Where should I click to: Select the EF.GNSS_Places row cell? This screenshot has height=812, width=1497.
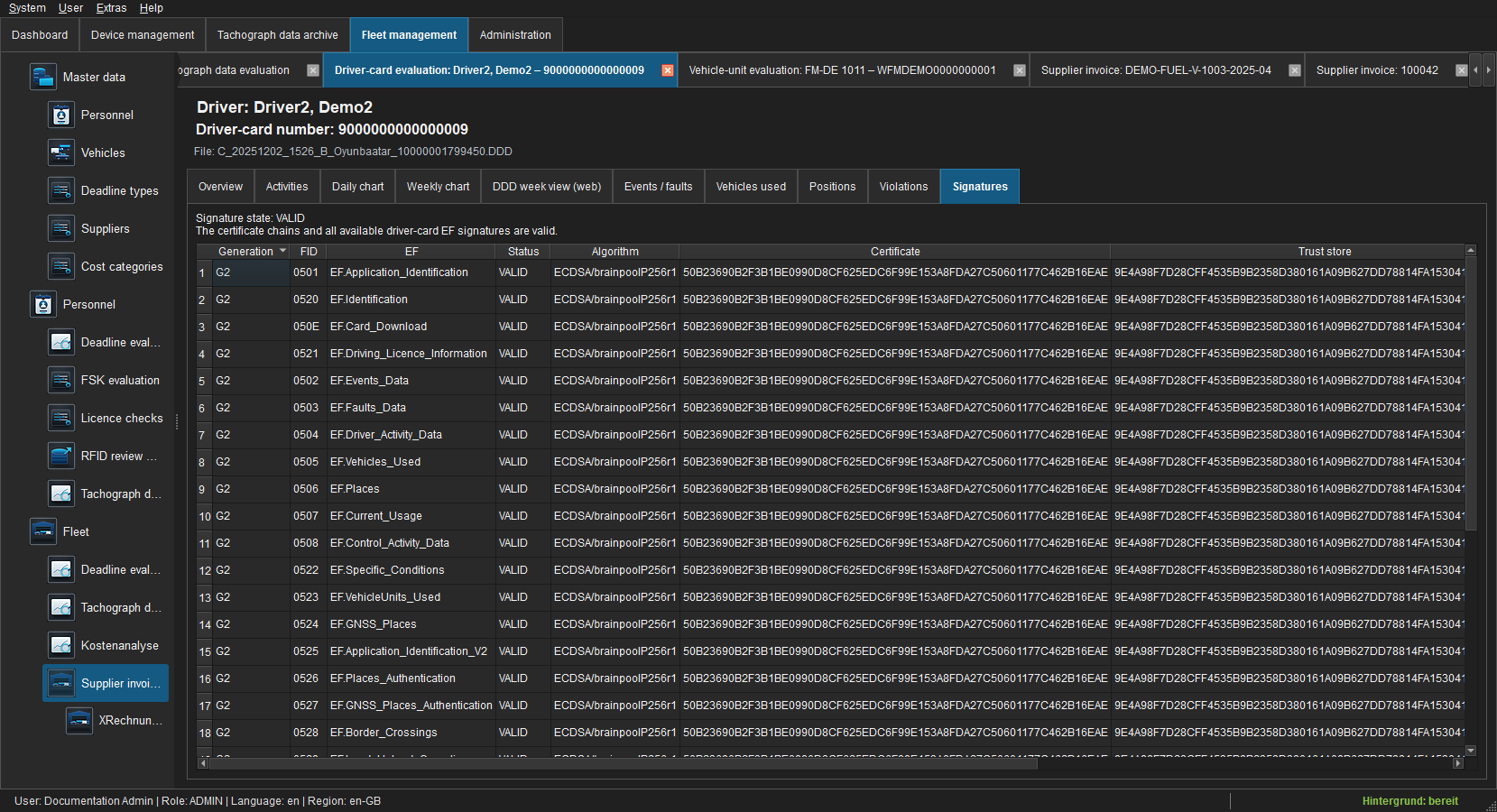[x=411, y=624]
